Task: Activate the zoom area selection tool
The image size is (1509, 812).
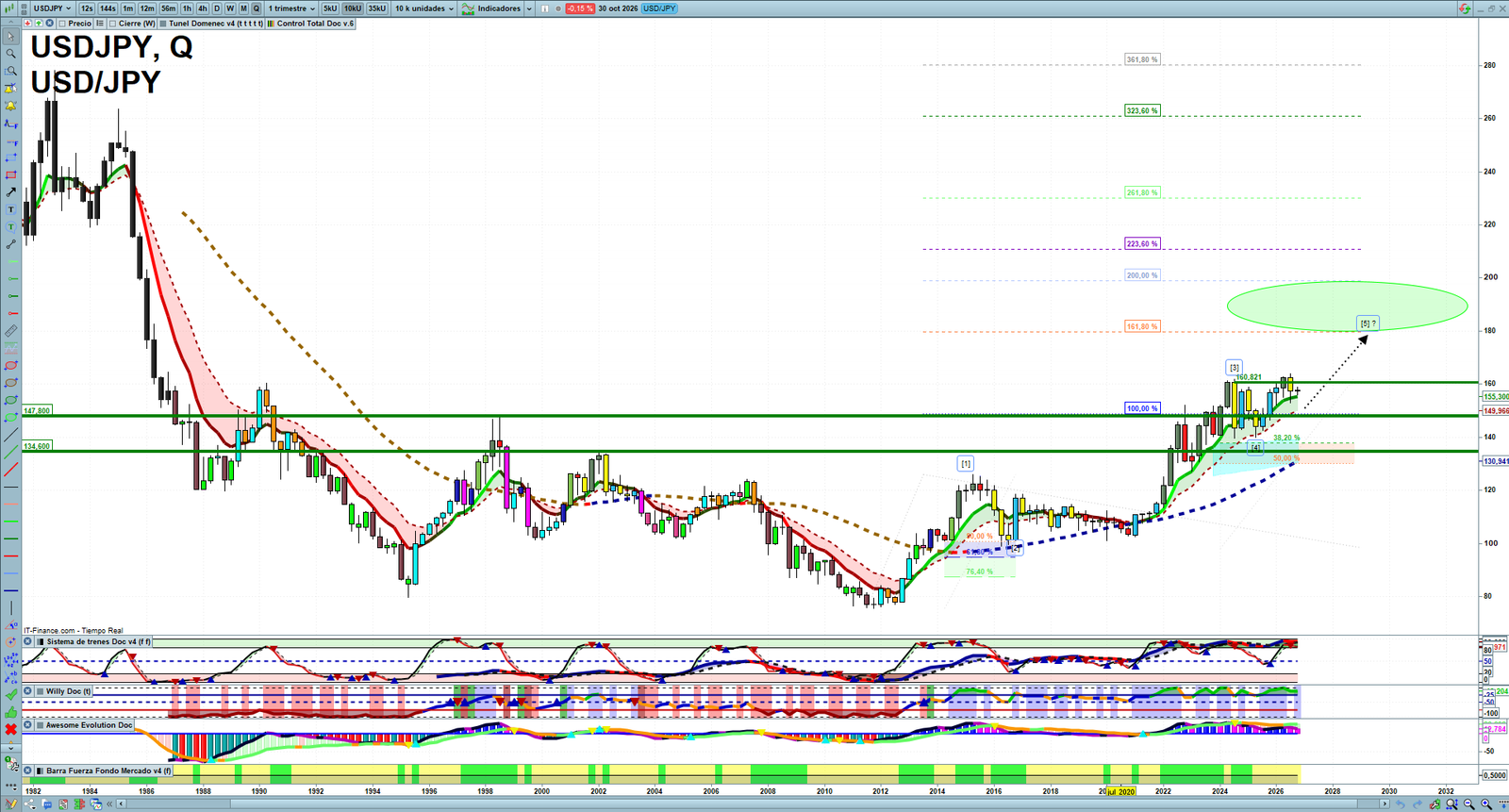Action: [x=11, y=71]
